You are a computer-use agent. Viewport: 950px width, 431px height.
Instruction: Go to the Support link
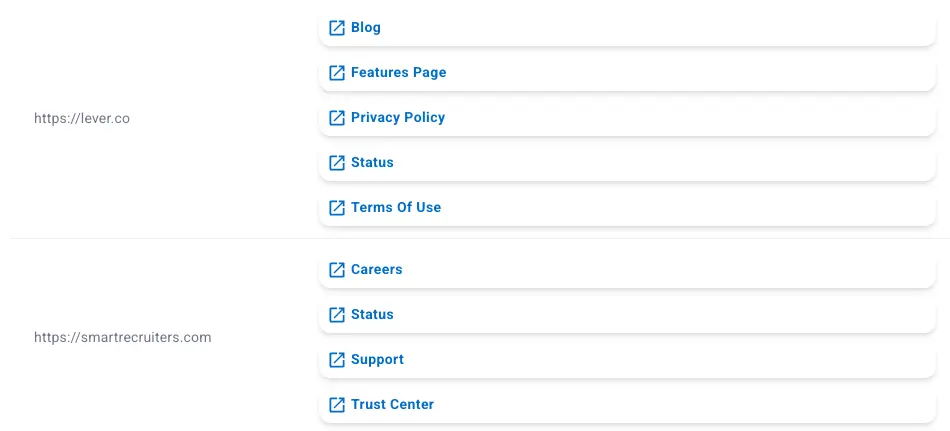click(x=377, y=360)
